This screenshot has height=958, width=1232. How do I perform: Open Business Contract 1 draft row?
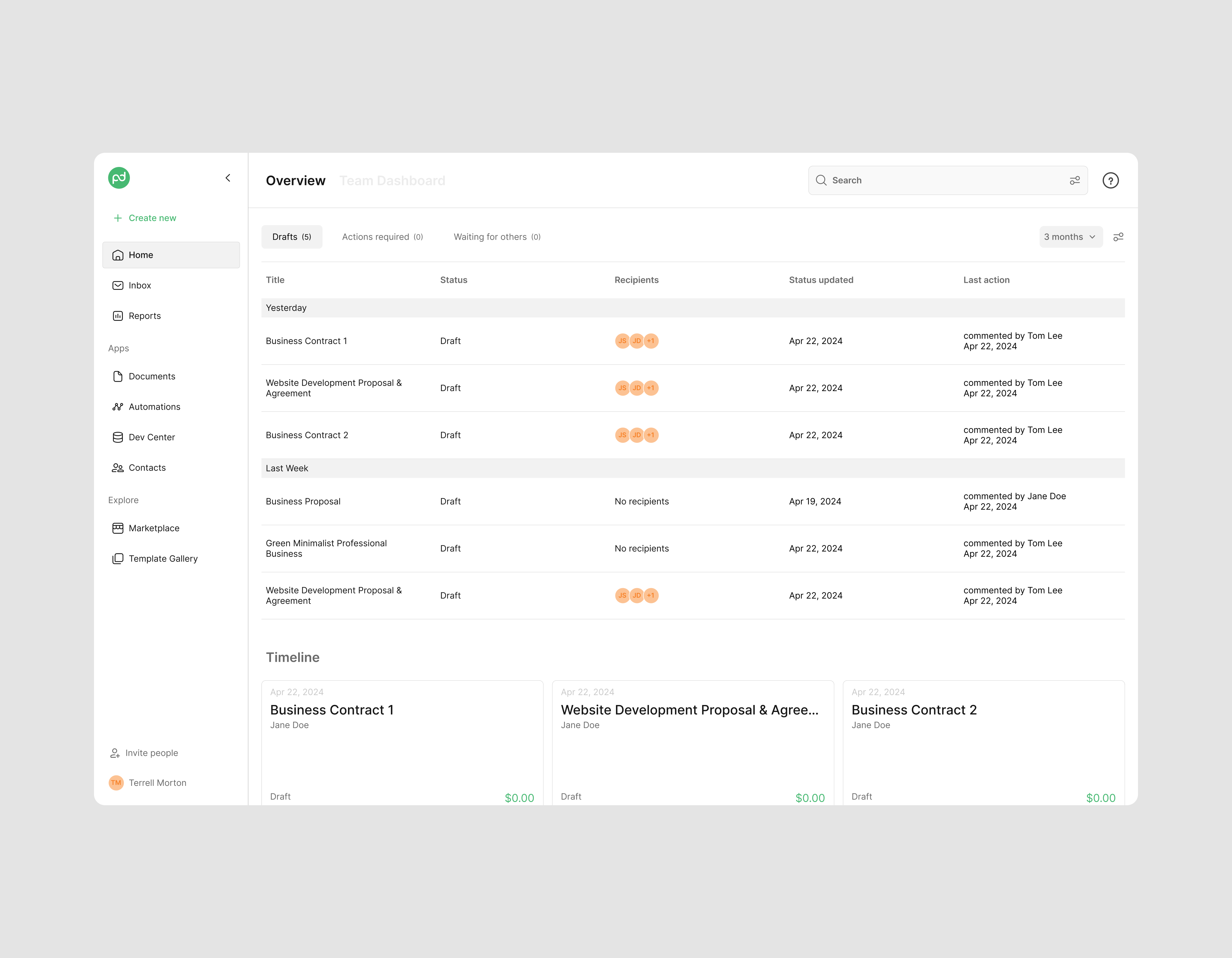pos(693,341)
